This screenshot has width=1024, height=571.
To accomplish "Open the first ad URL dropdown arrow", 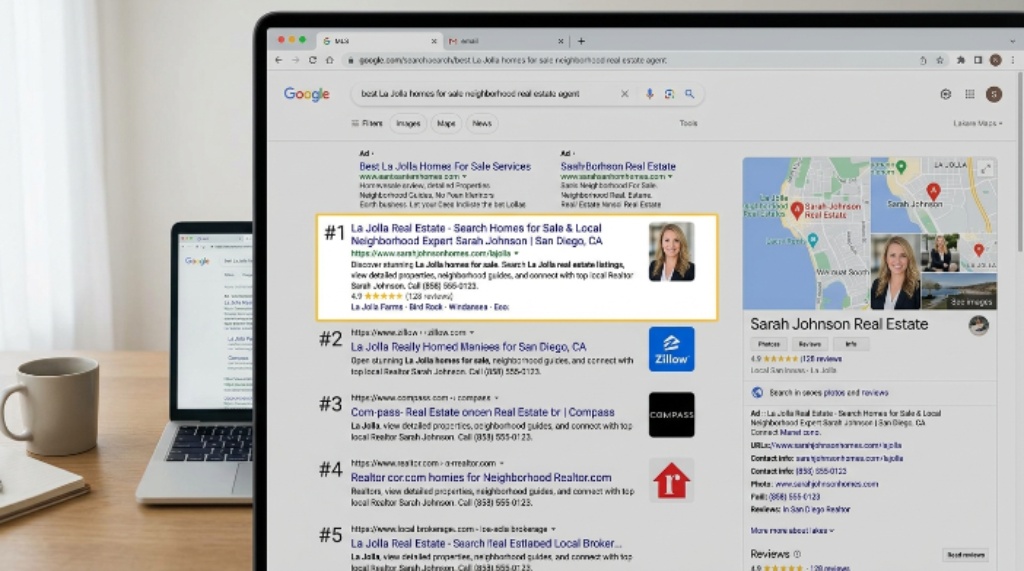I will click(465, 176).
